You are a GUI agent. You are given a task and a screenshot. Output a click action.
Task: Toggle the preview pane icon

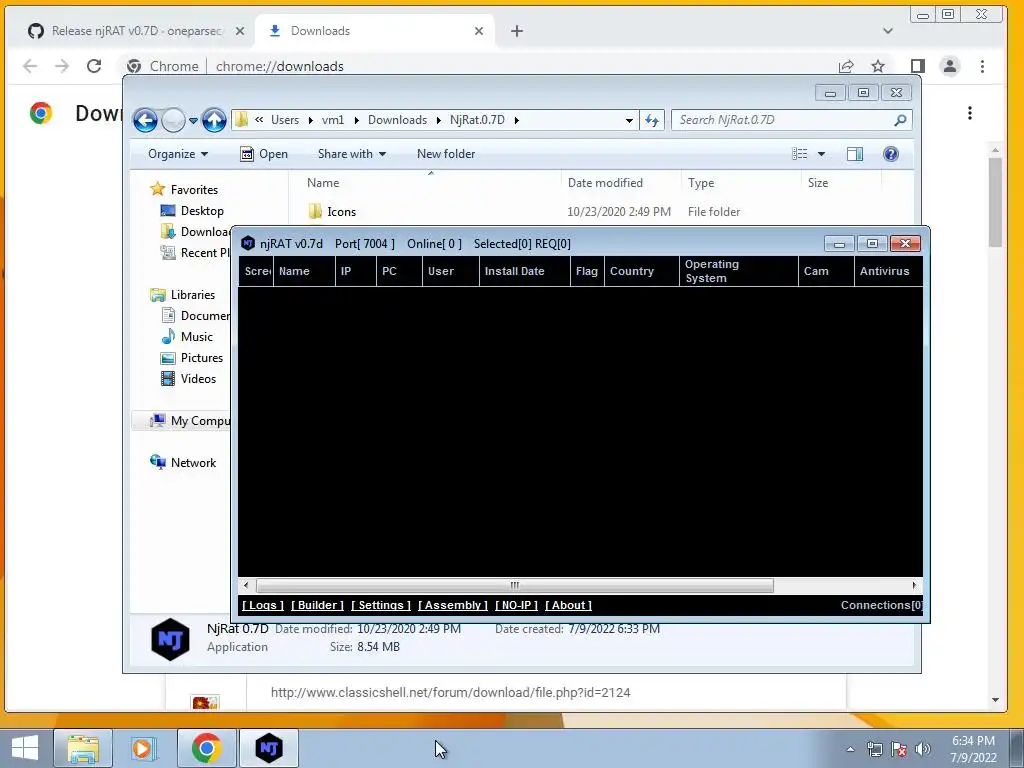855,154
